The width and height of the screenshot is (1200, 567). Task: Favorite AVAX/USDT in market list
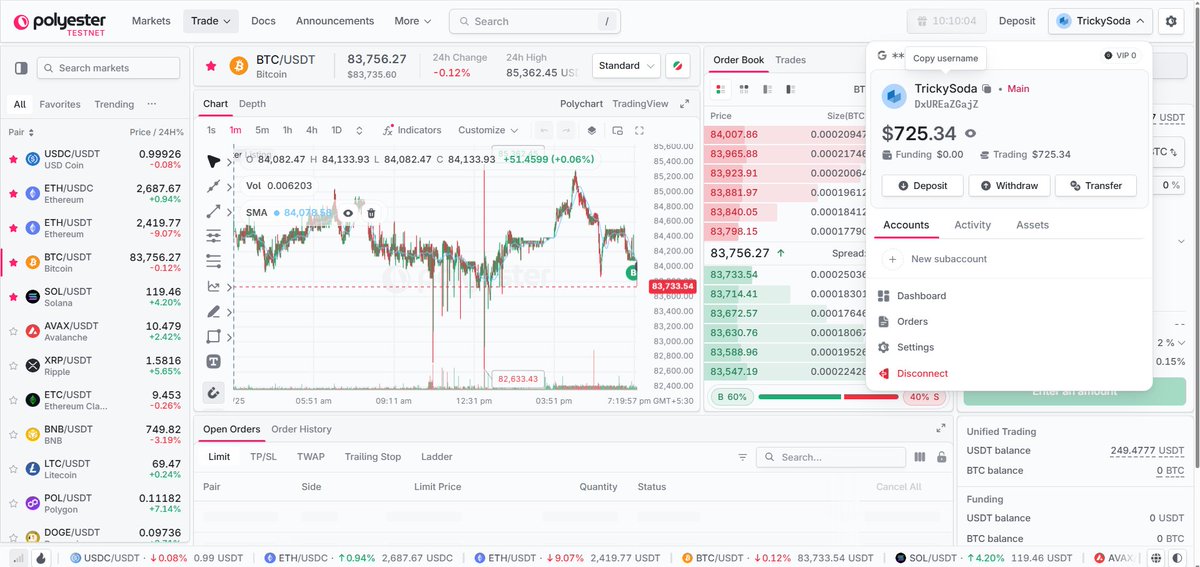(13, 331)
